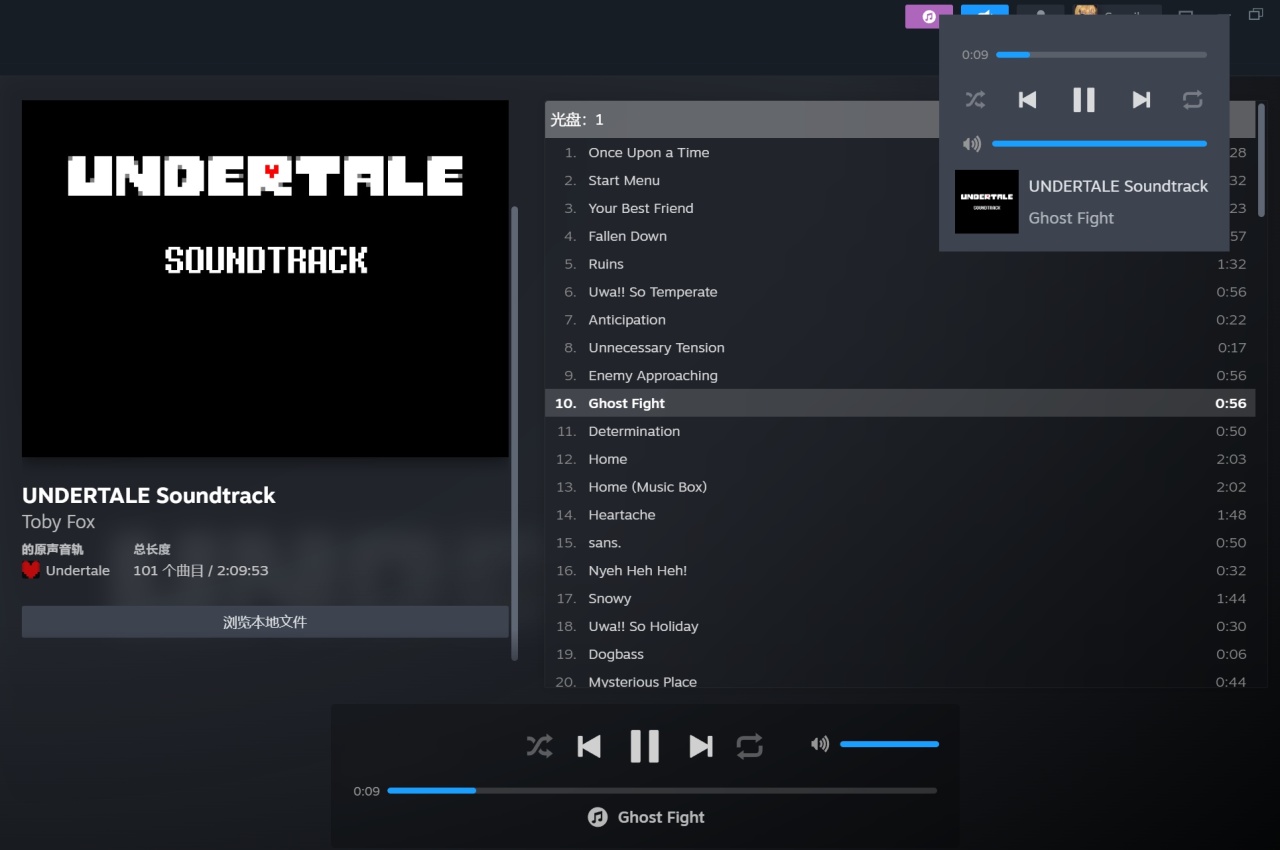The image size is (1280, 850).
Task: Play track 7 Anticipation
Action: point(900,320)
